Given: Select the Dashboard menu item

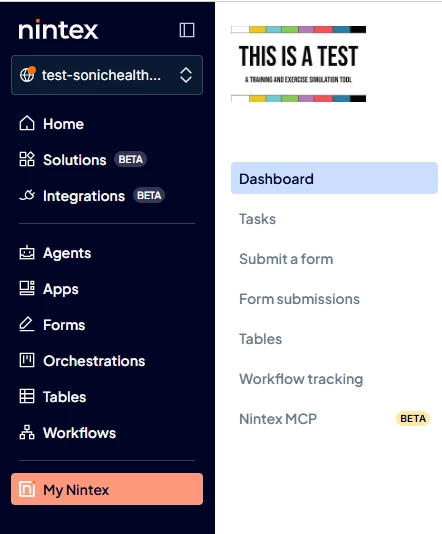Looking at the screenshot, I should point(334,178).
